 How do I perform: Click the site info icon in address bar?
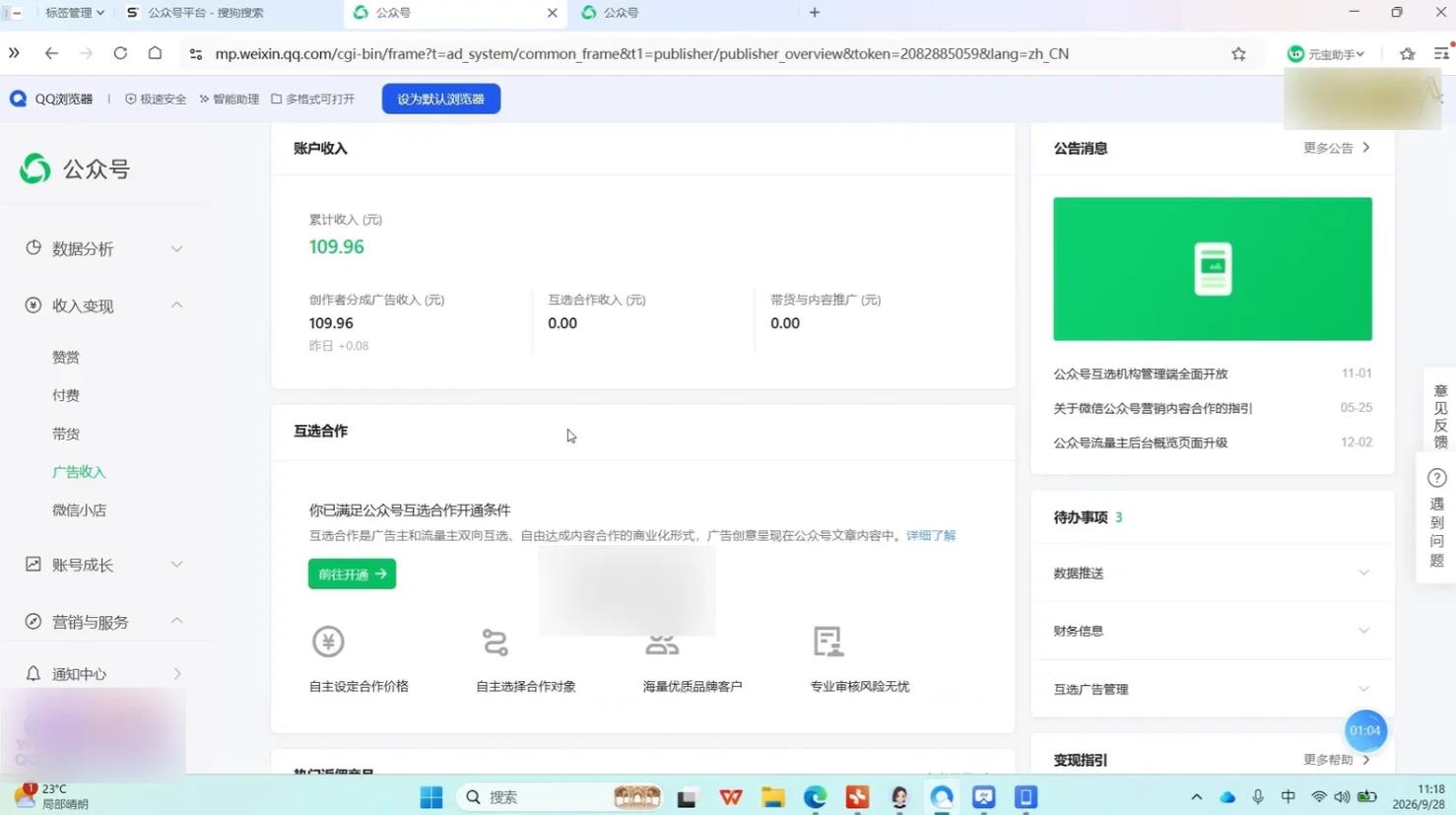click(x=195, y=54)
